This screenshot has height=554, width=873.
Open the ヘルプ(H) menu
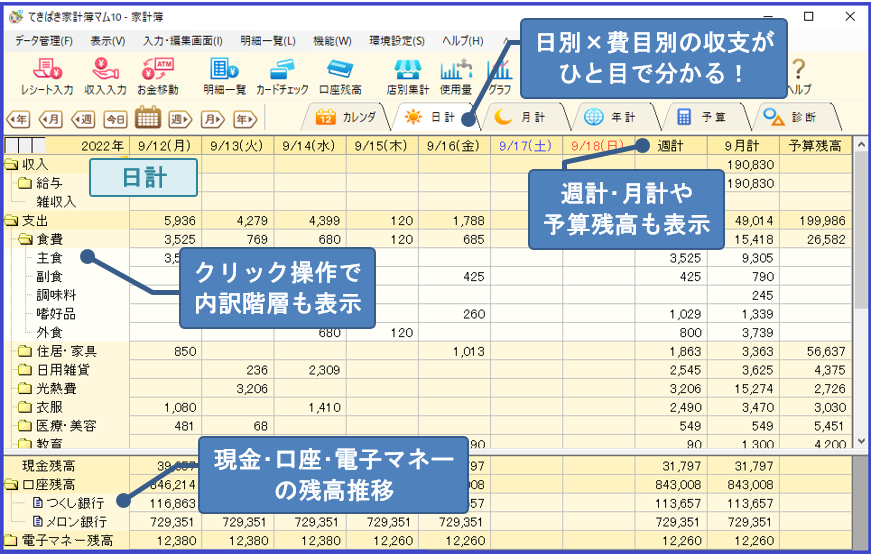[x=462, y=41]
